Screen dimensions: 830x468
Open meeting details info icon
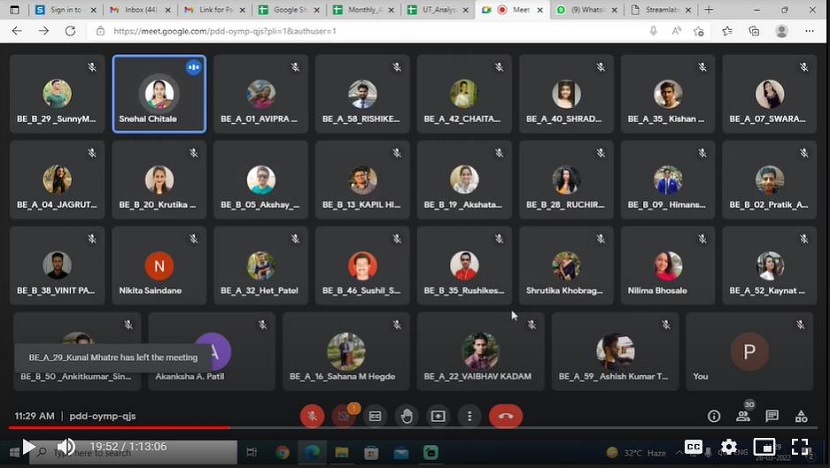pyautogui.click(x=714, y=416)
